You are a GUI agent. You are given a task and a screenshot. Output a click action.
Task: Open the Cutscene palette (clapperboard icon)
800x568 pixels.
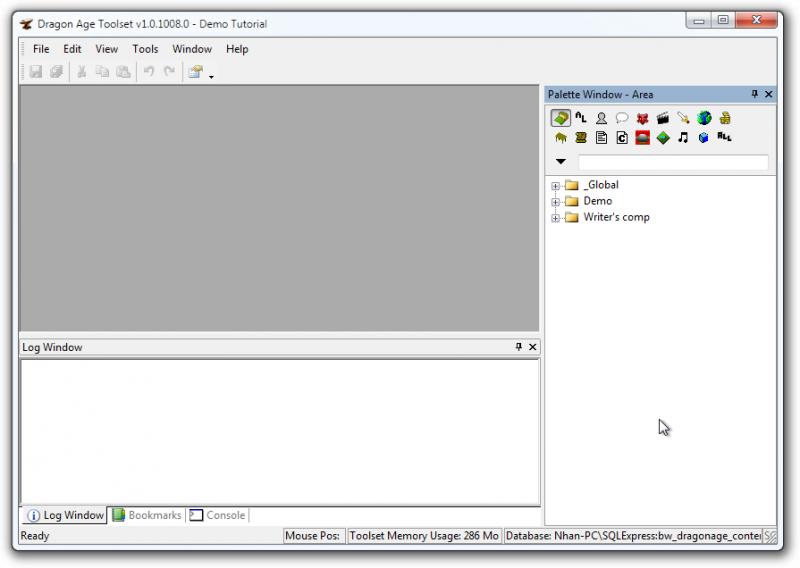(x=663, y=118)
